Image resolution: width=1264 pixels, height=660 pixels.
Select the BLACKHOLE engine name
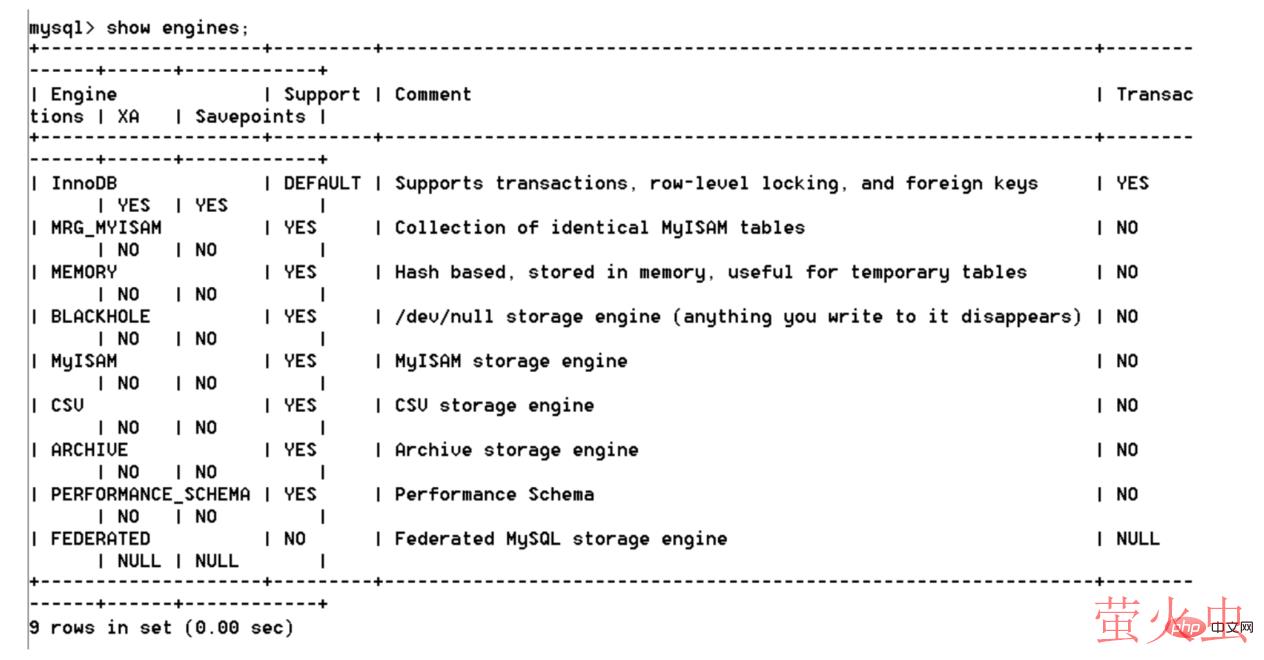[x=100, y=317]
